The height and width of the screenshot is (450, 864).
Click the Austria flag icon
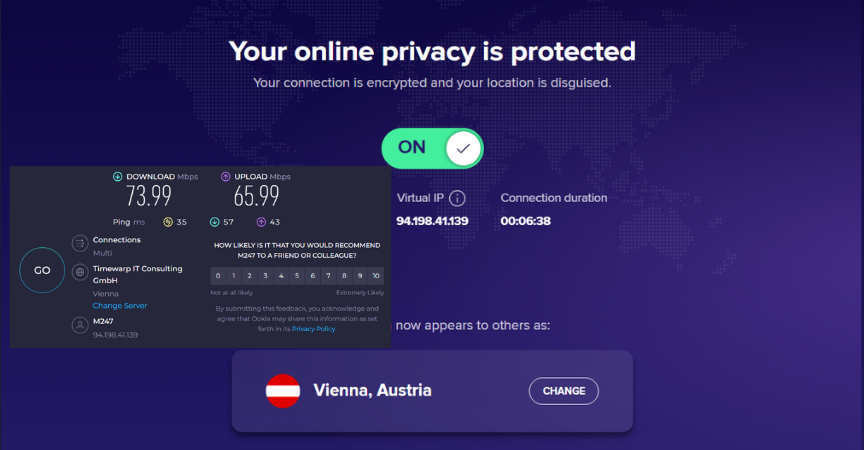(x=283, y=391)
